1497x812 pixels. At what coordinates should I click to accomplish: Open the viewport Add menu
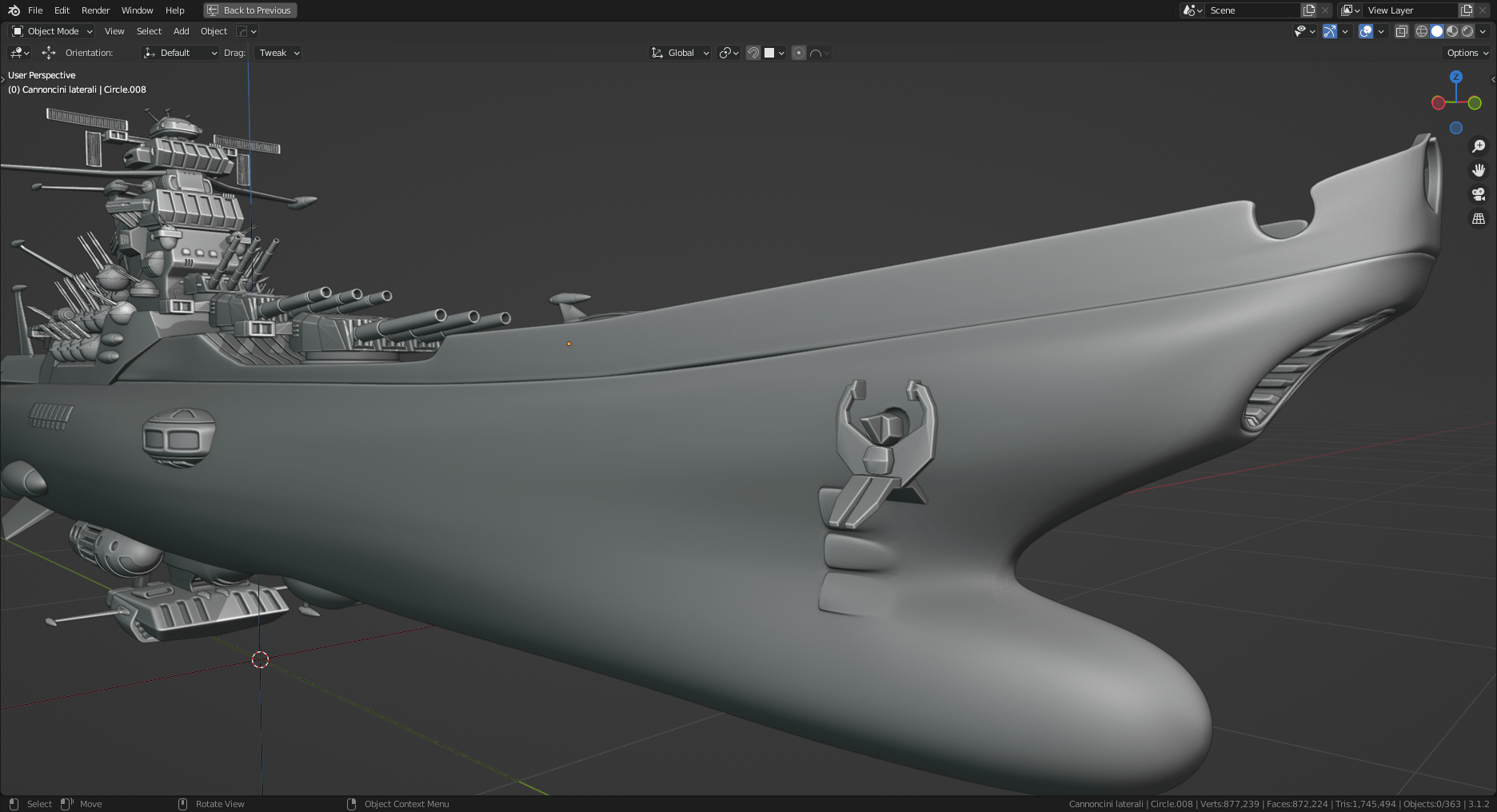(x=182, y=31)
